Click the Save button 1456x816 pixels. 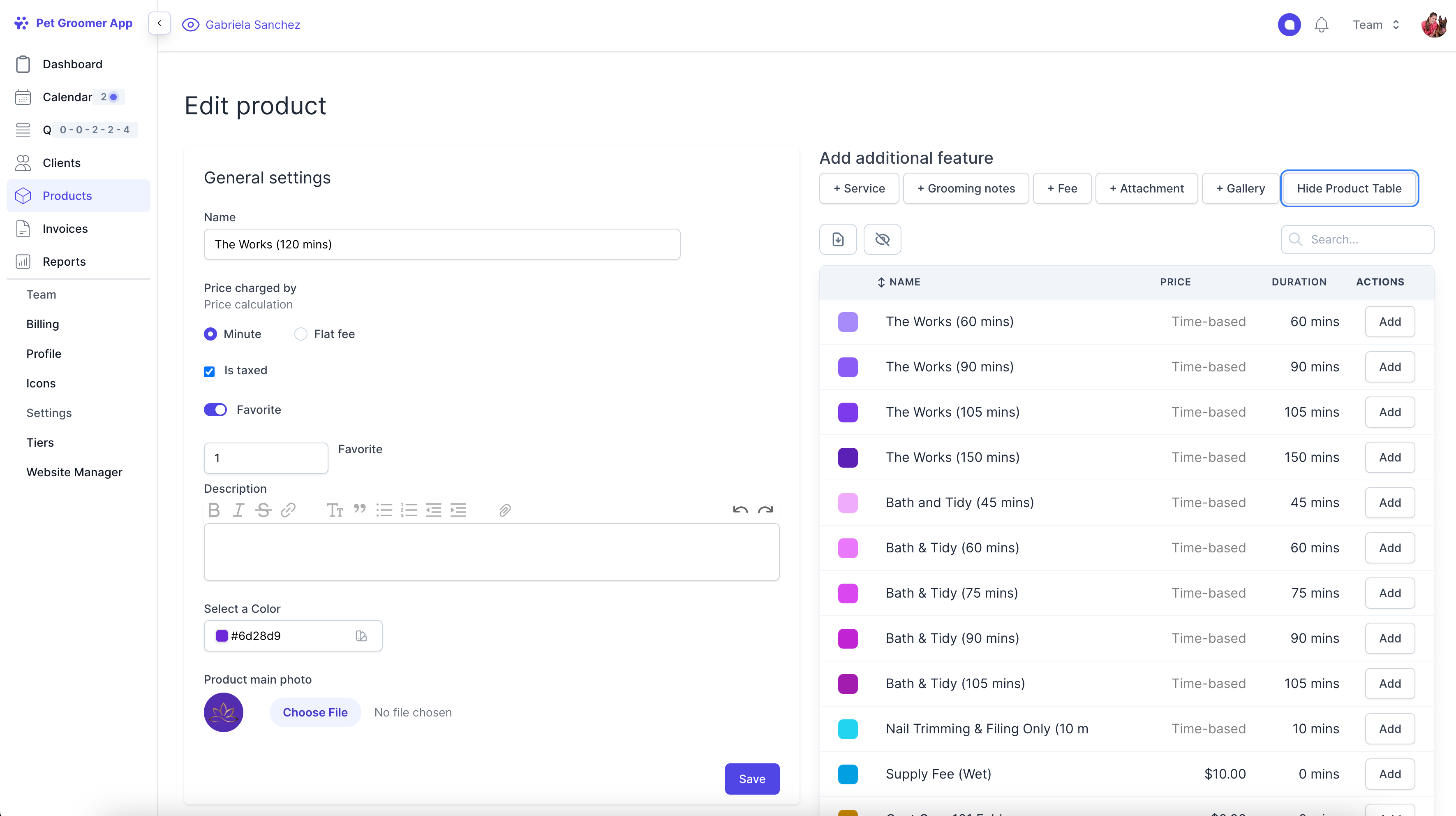[752, 779]
